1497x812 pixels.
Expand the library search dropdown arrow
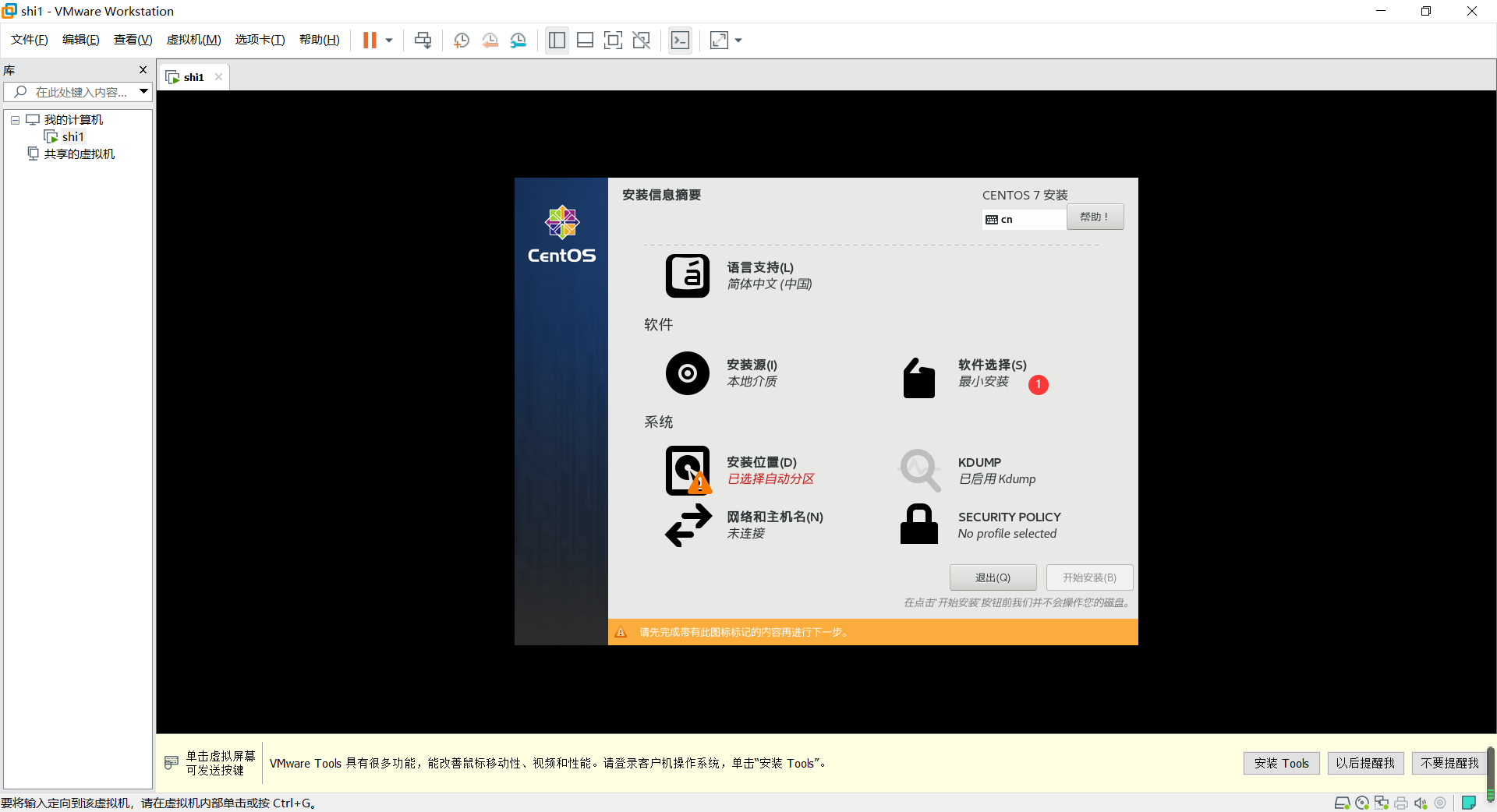click(x=144, y=92)
